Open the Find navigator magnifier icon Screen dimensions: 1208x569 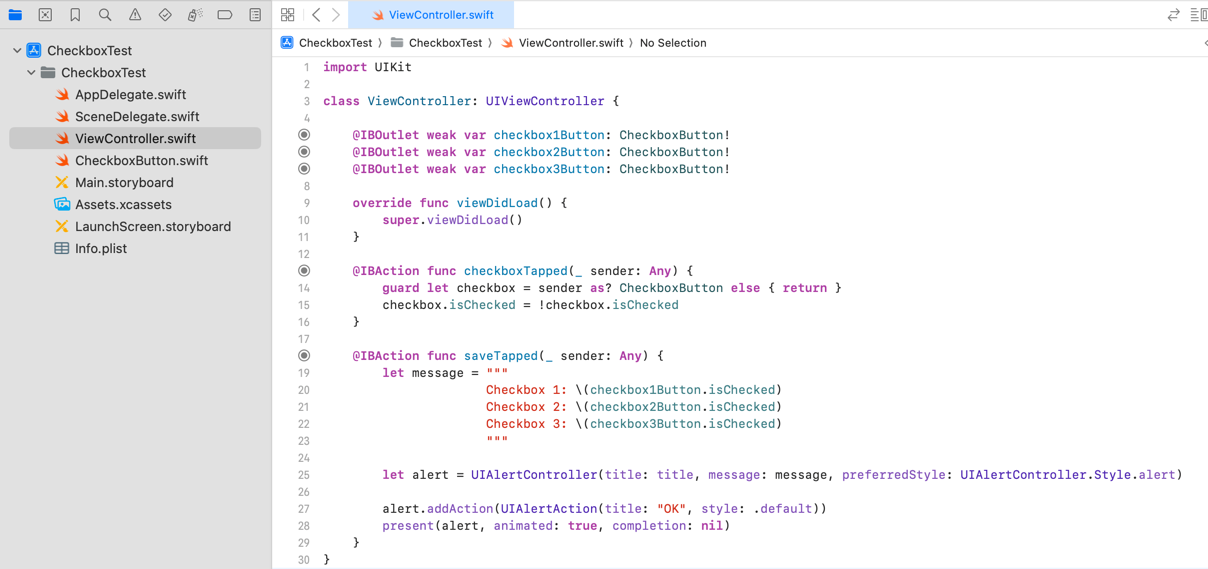point(105,15)
